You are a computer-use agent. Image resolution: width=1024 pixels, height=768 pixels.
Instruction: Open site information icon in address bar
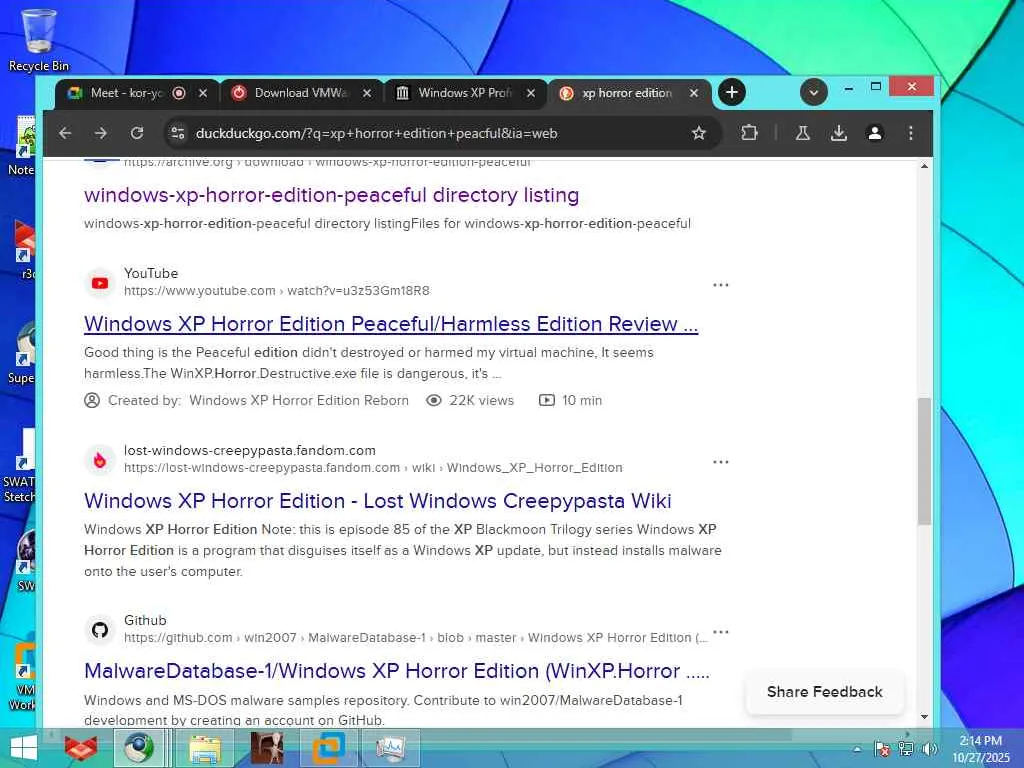tap(178, 133)
